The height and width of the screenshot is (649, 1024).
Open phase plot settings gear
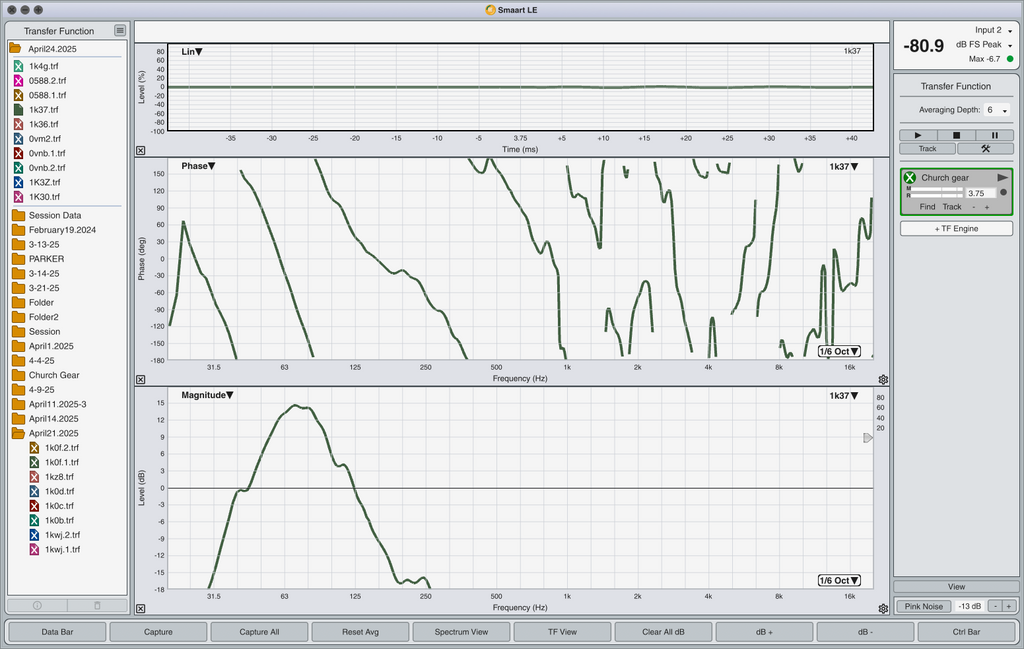coord(883,379)
